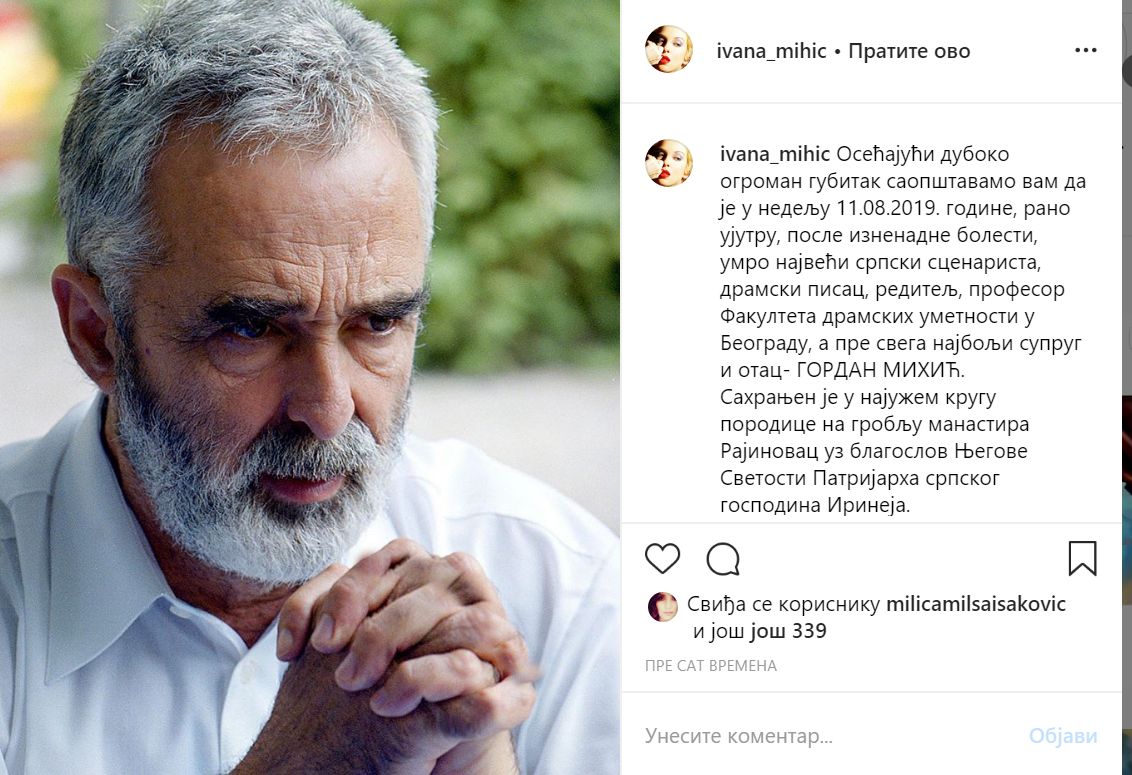Click ivana_mihic avatar beside the caption
Image resolution: width=1132 pixels, height=775 pixels.
669,163
